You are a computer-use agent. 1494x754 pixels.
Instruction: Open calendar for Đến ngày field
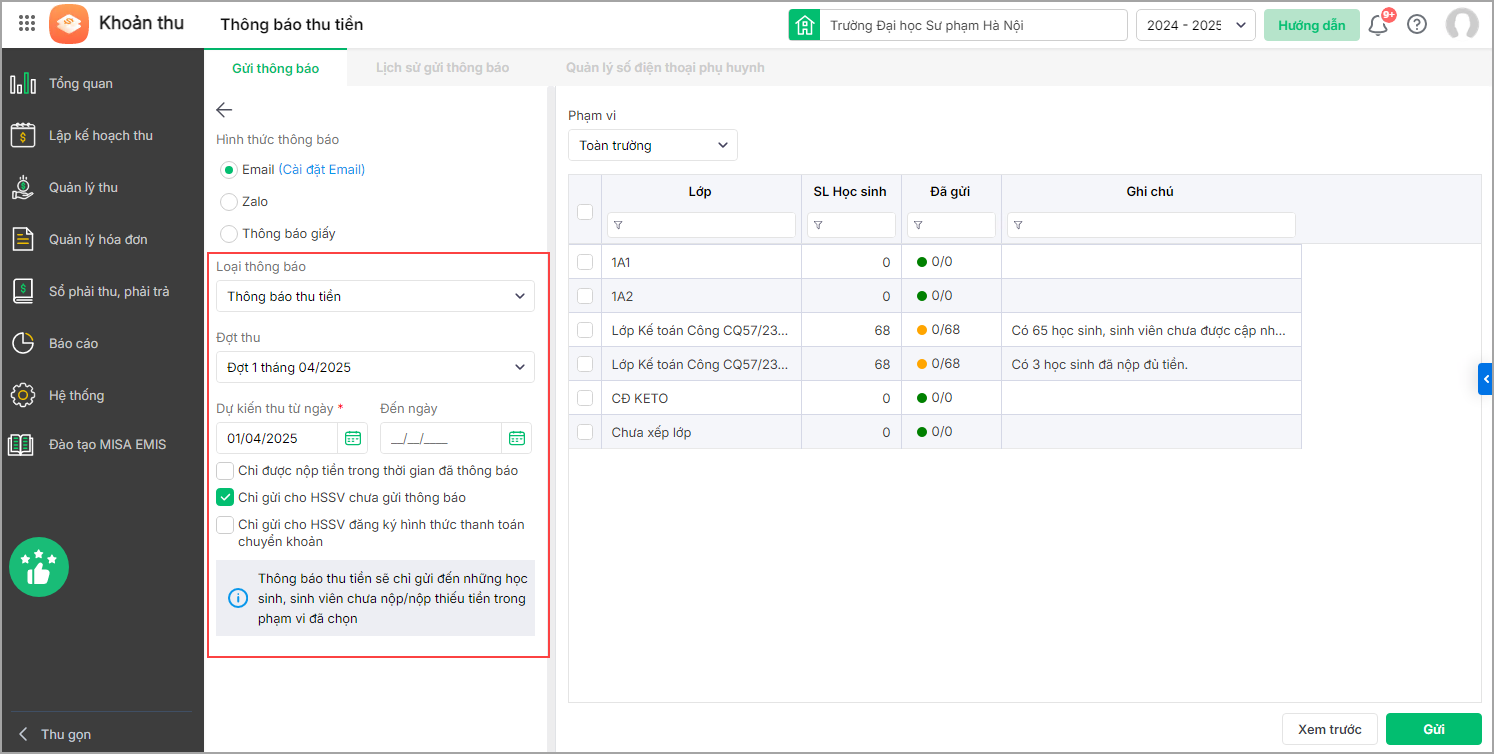(516, 438)
